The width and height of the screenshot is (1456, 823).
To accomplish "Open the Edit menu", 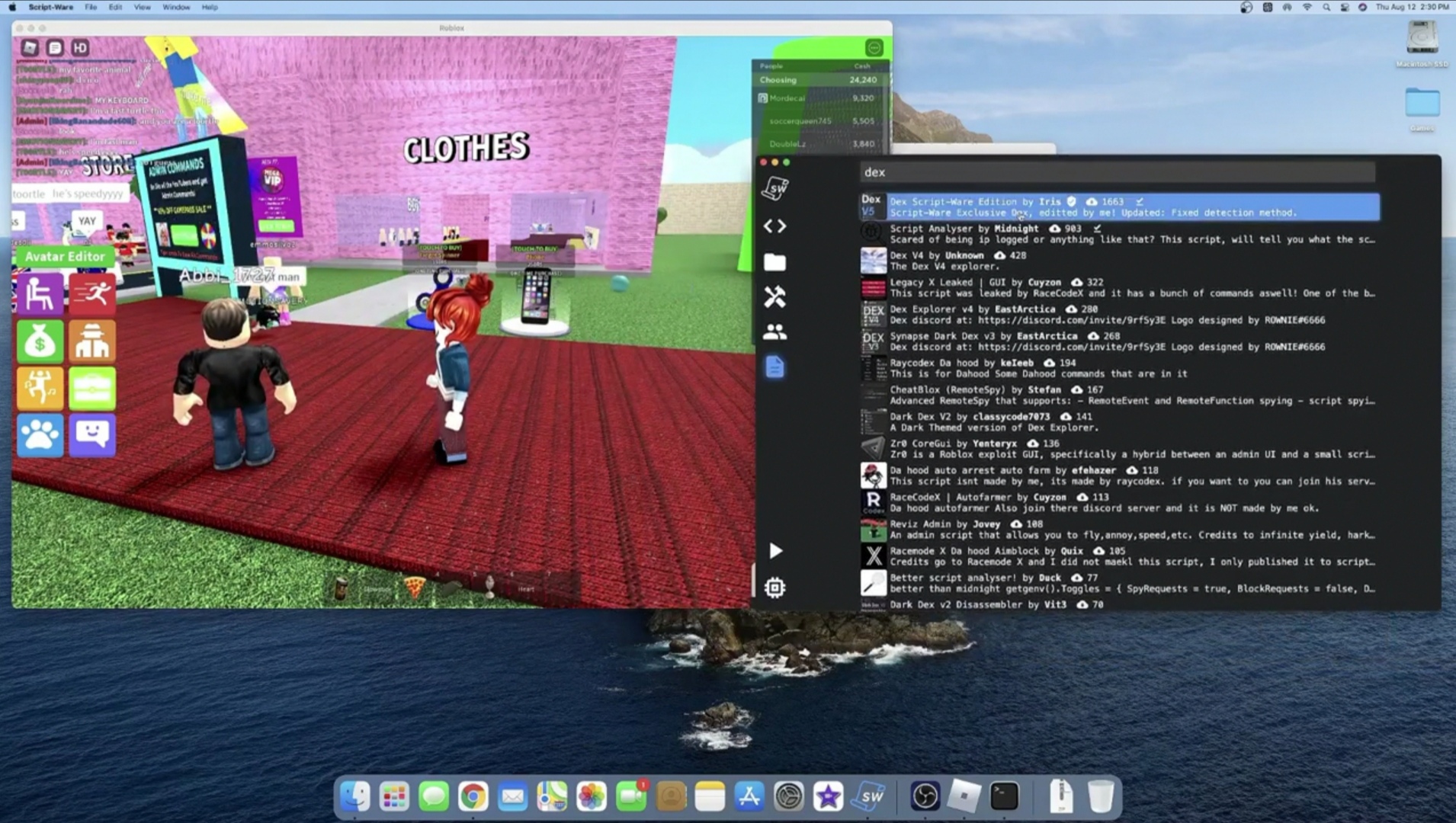I will pos(115,7).
